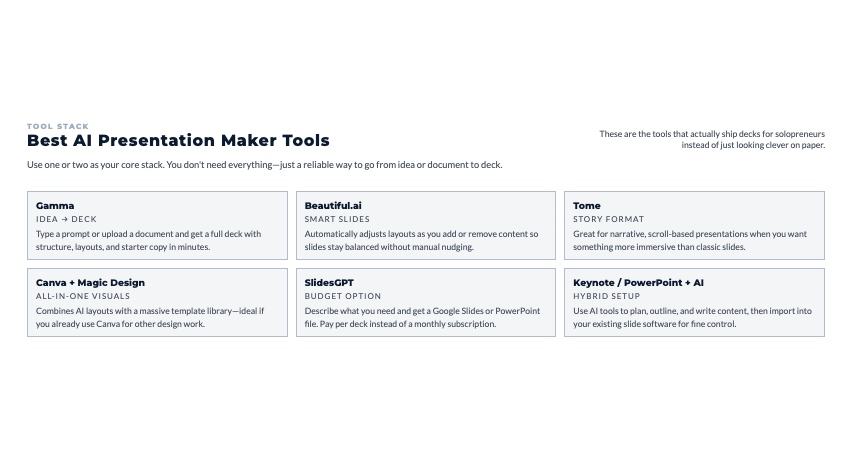The height and width of the screenshot is (464, 850).
Task: Select the Canva + Magic Design title
Action: [x=90, y=283]
